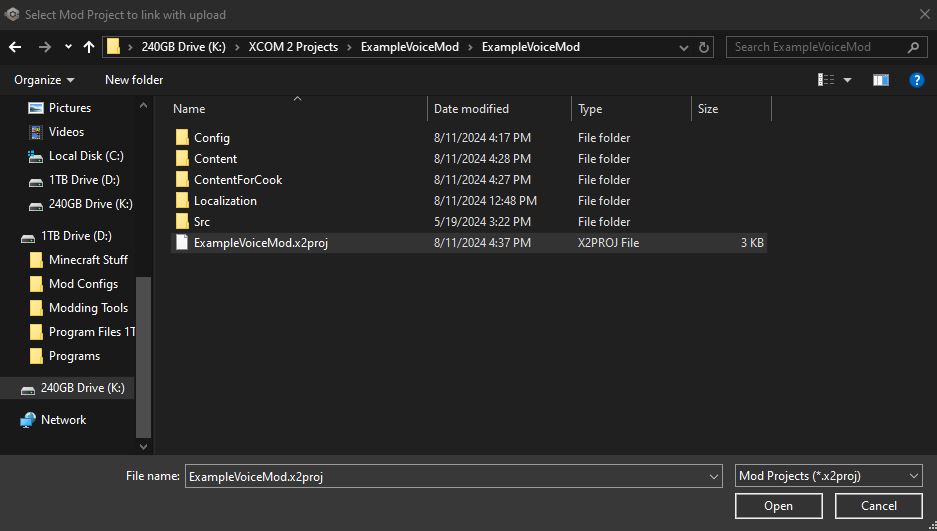Click the Network item in navigation pane
Image resolution: width=937 pixels, height=531 pixels.
coord(63,420)
